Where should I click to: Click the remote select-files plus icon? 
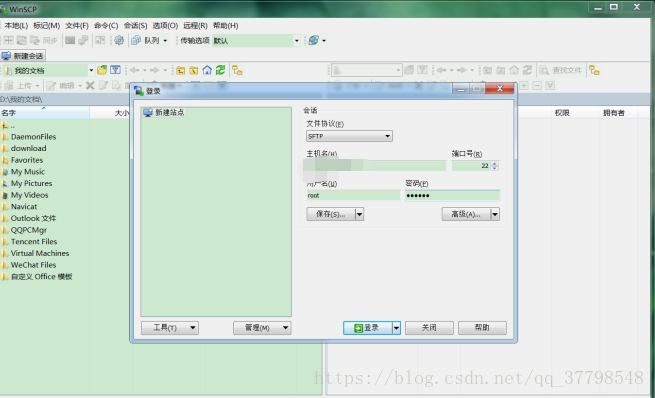[524, 86]
